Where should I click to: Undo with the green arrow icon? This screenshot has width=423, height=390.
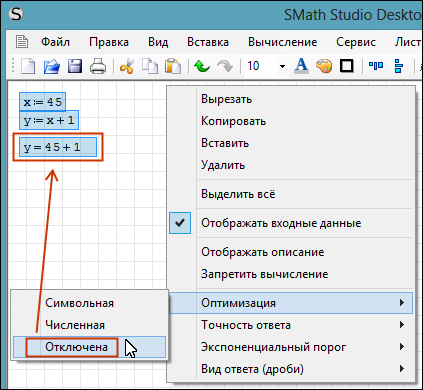pos(202,66)
